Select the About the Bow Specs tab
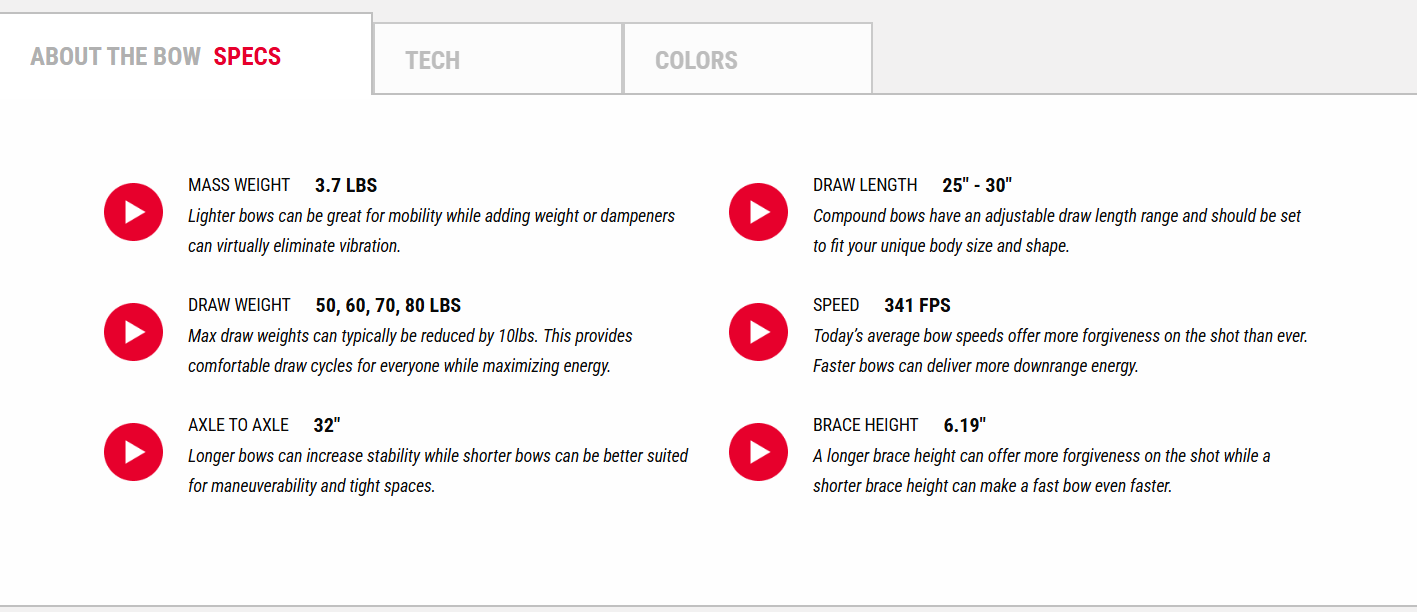The width and height of the screenshot is (1417, 612). (x=156, y=56)
